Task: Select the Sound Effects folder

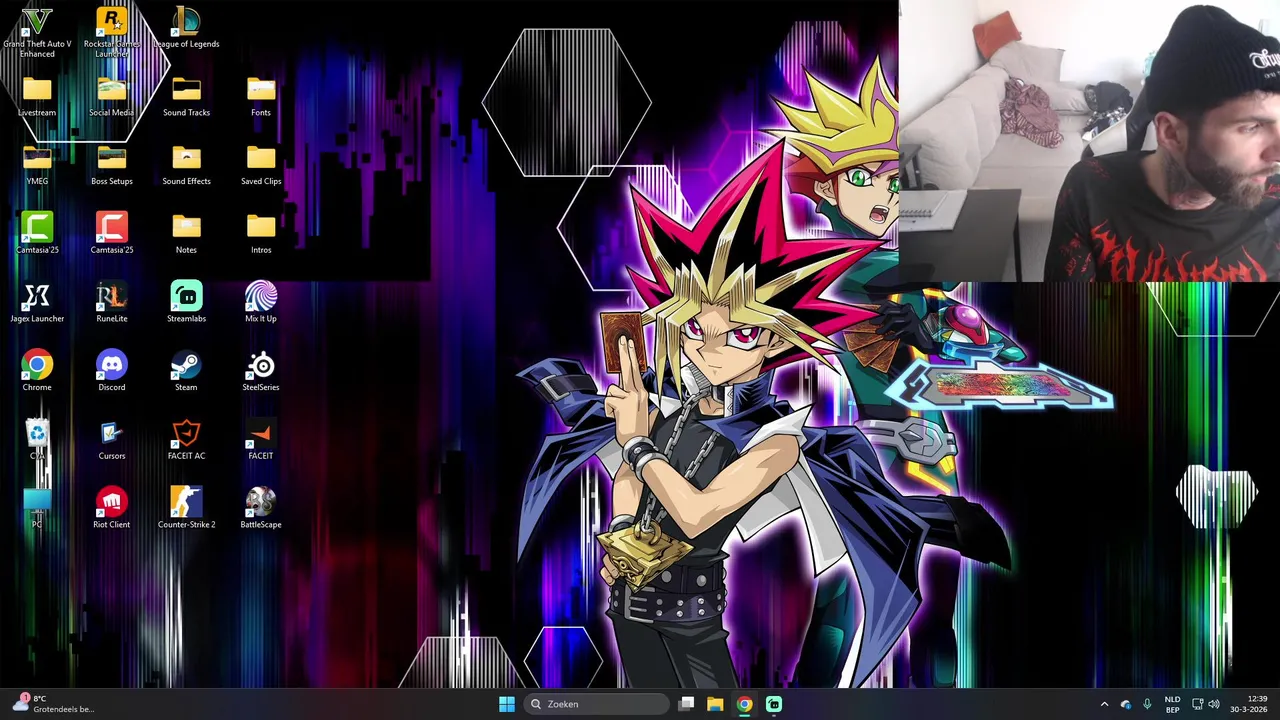Action: (186, 166)
